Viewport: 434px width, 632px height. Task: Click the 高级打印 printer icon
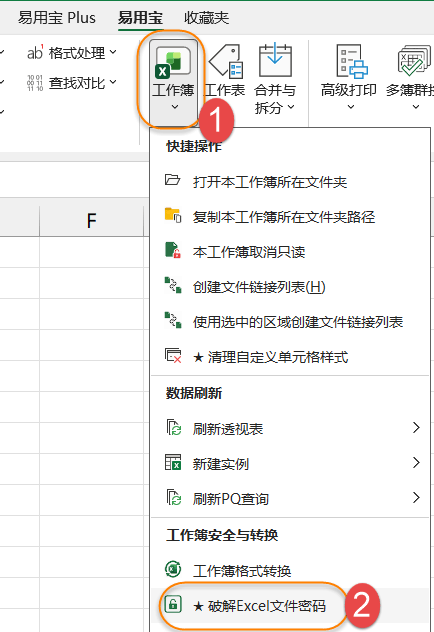click(x=351, y=61)
